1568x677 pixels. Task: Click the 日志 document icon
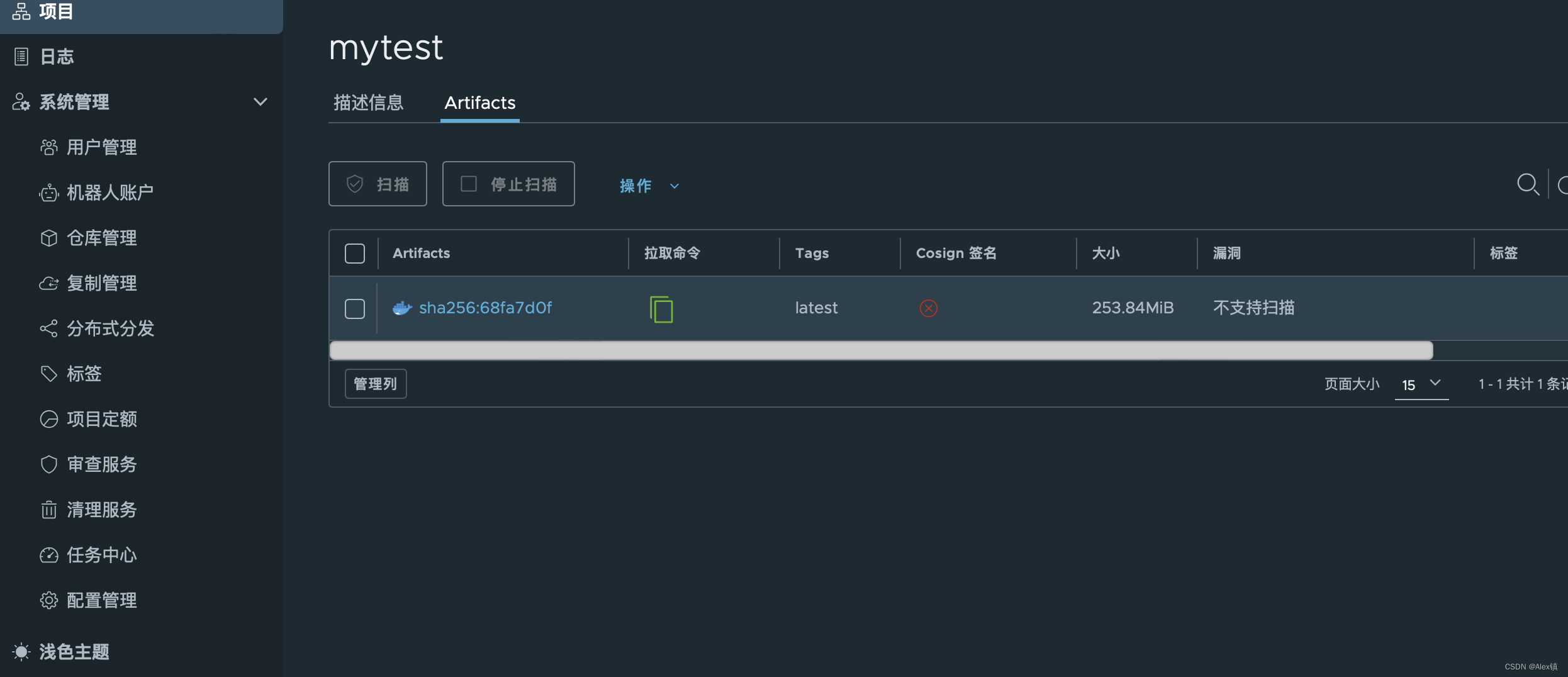21,57
